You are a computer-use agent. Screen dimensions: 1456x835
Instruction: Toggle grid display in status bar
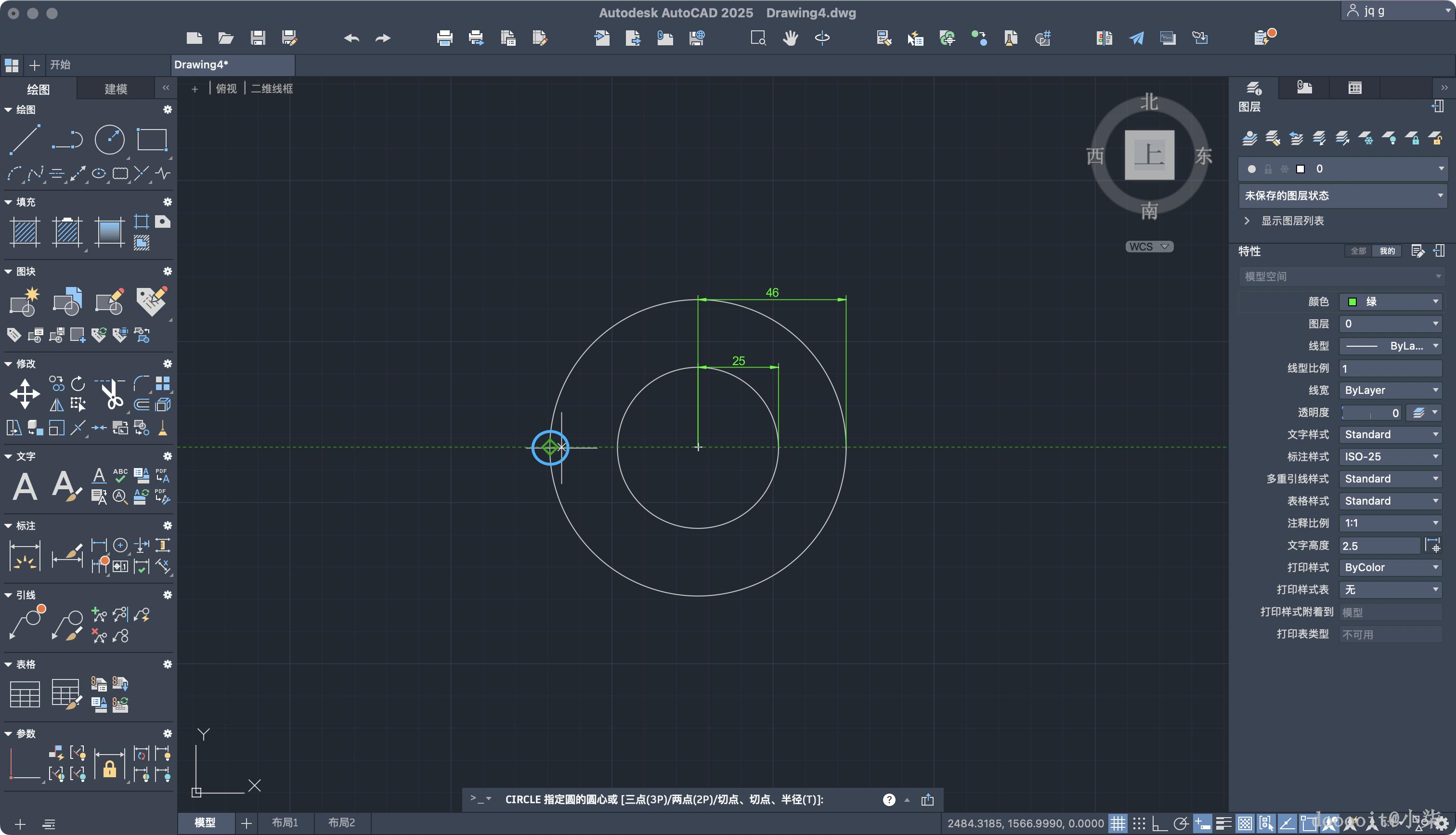tap(1117, 824)
